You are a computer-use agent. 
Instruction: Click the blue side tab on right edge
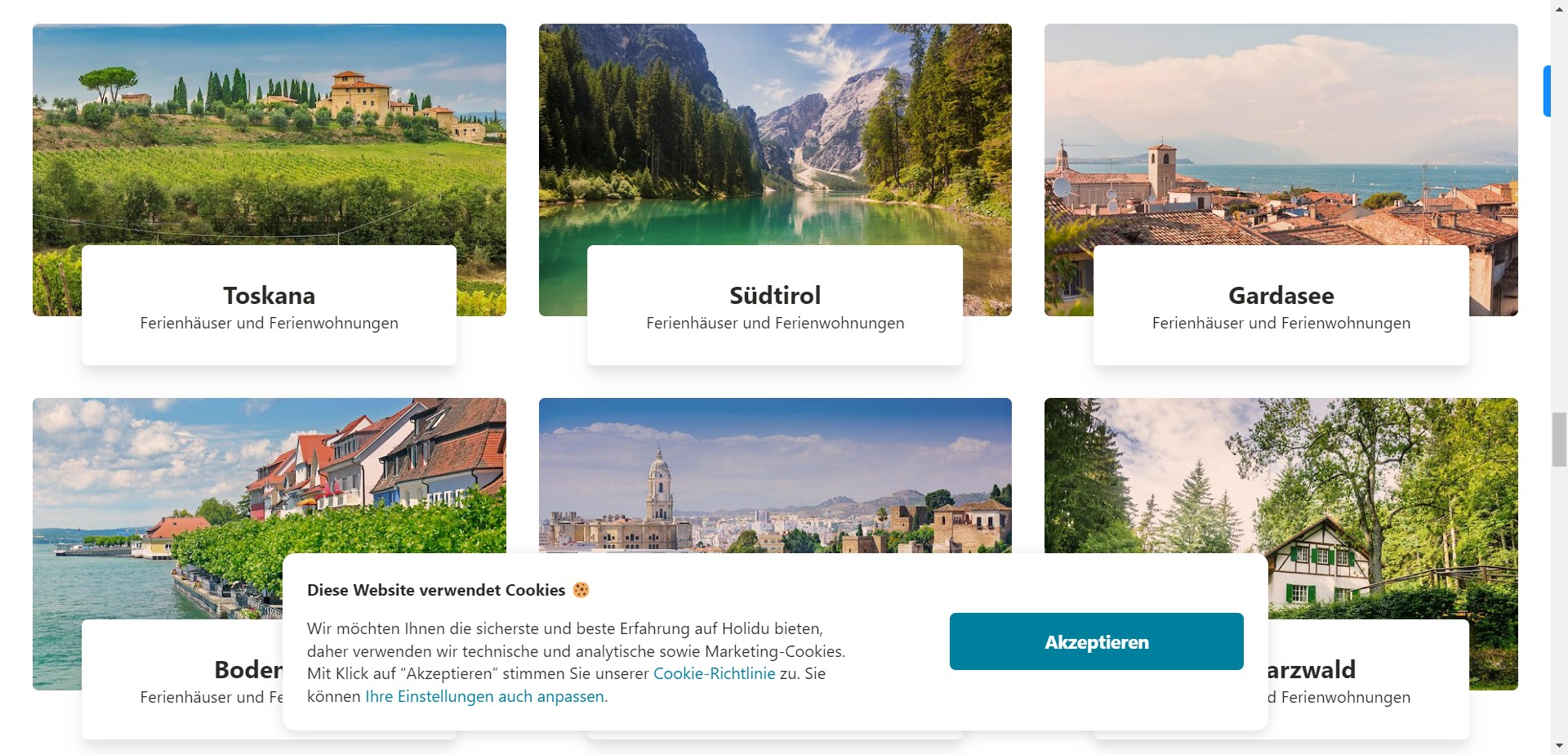[x=1546, y=91]
